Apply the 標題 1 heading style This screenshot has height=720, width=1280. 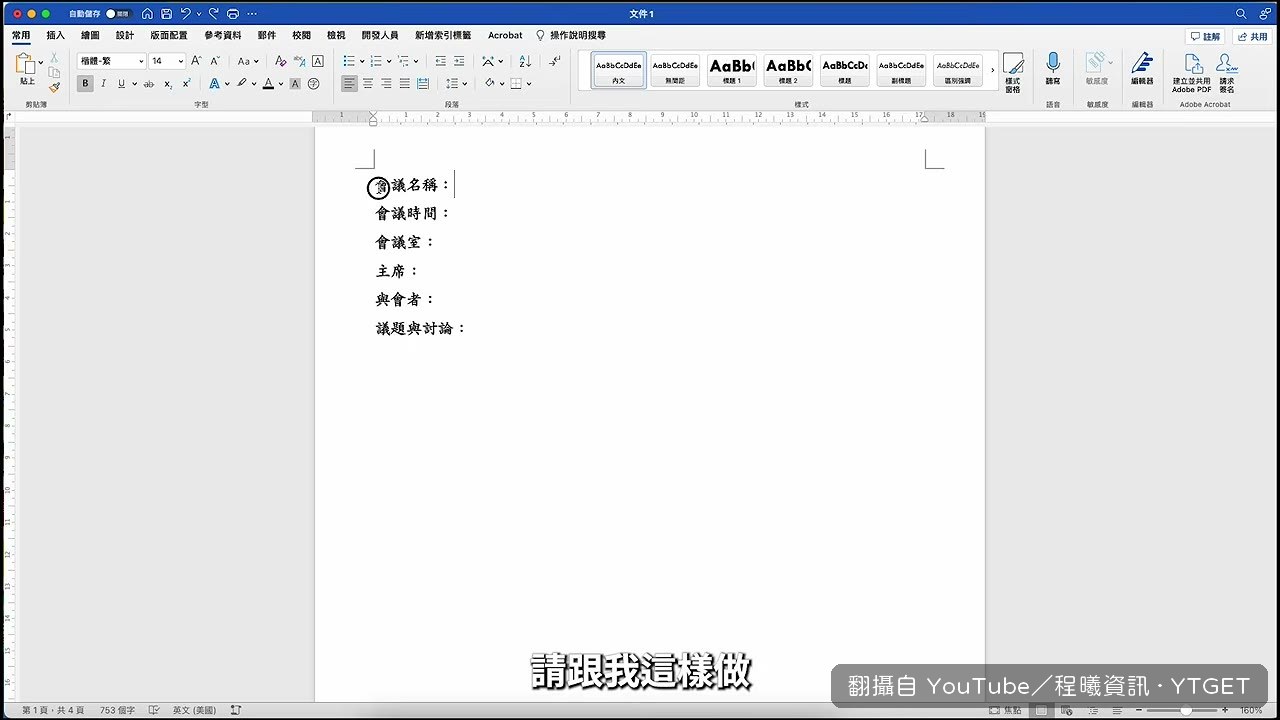click(732, 70)
